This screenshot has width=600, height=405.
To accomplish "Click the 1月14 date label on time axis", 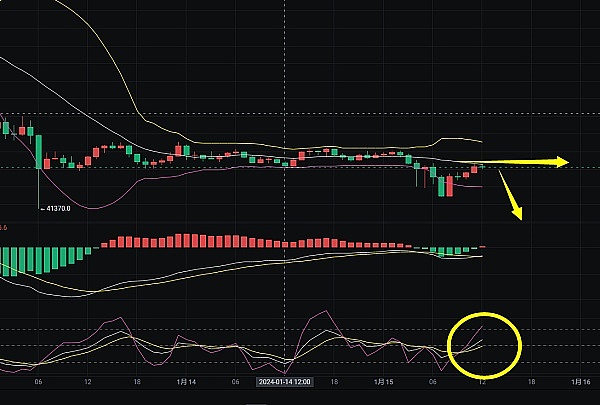I will [185, 382].
